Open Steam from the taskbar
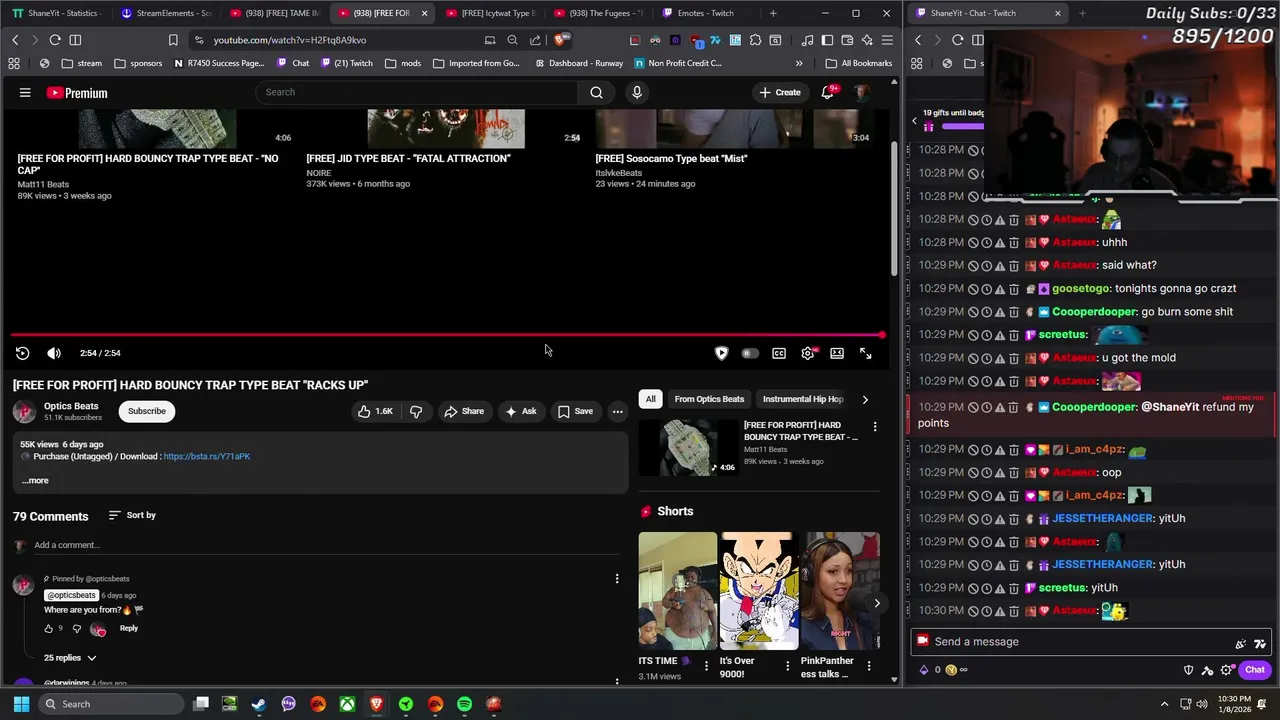The height and width of the screenshot is (720, 1280). (259, 704)
